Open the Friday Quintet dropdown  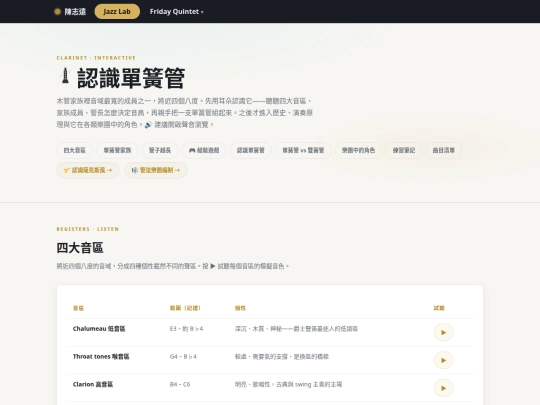tap(177, 12)
